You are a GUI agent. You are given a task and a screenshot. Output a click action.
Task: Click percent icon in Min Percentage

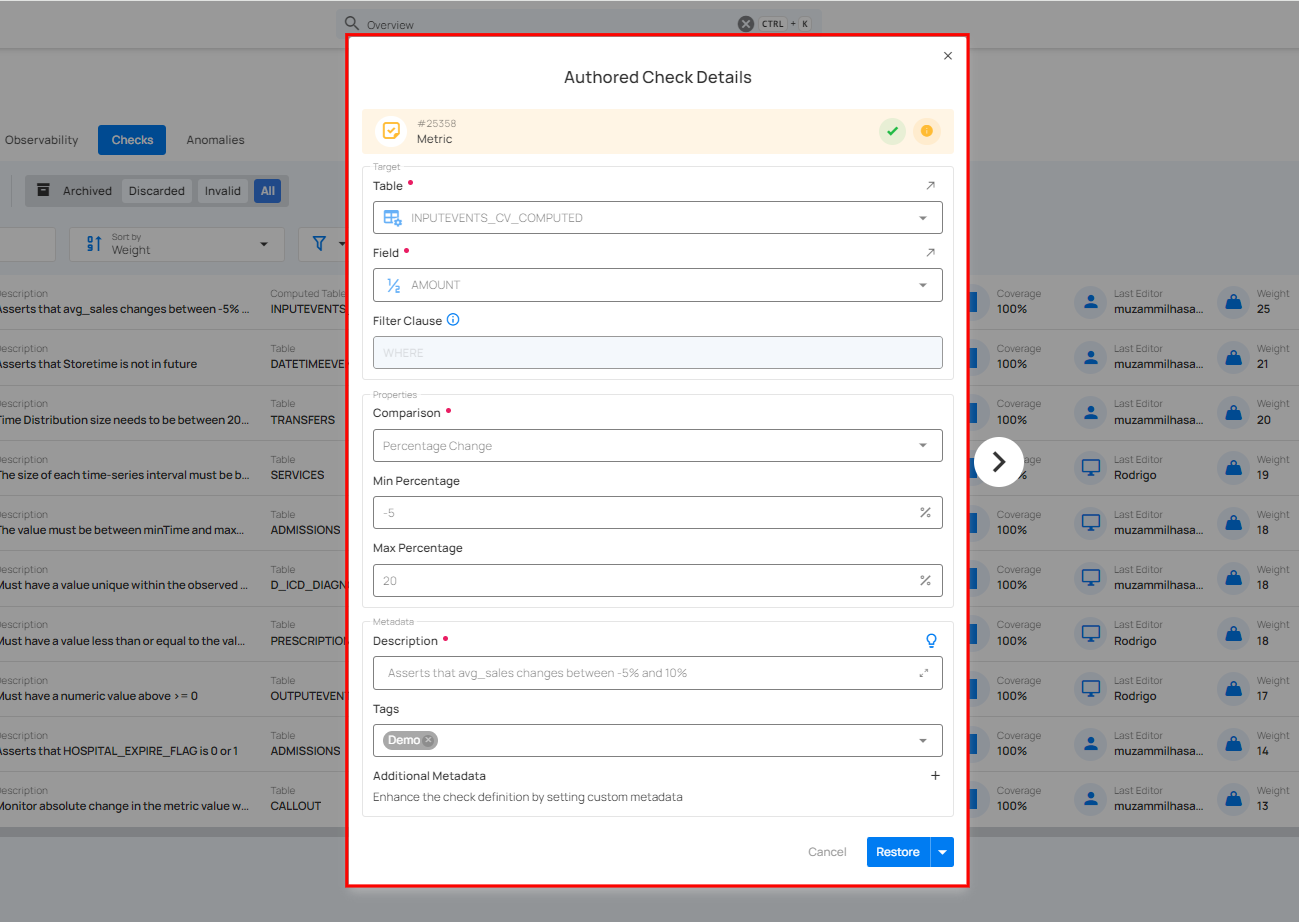[925, 513]
